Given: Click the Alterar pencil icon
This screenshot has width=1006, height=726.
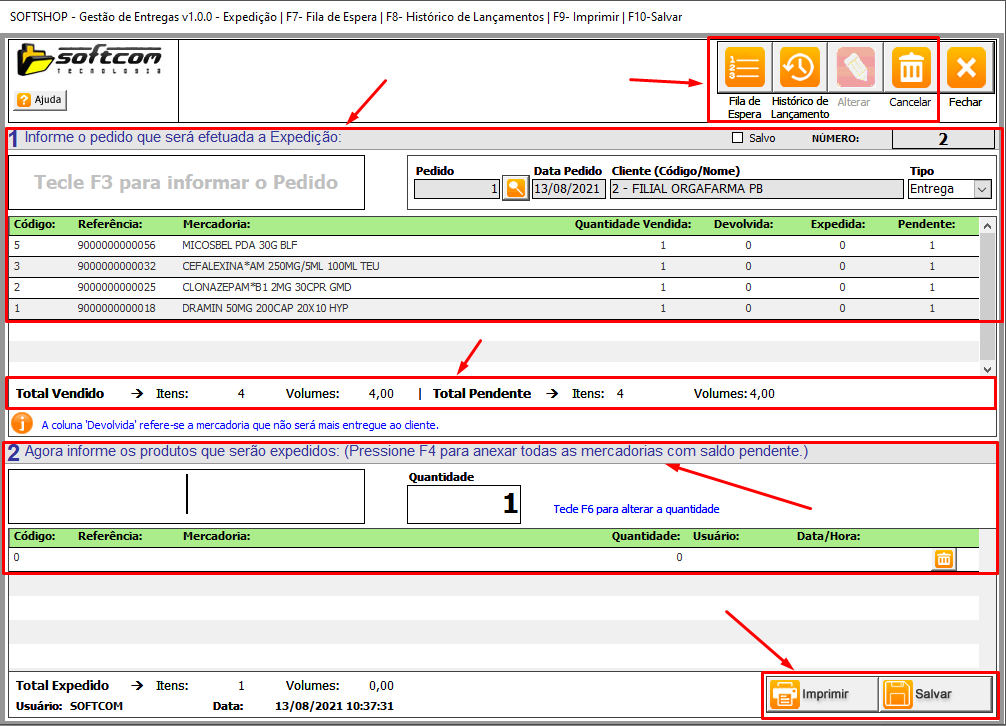Looking at the screenshot, I should click(x=854, y=68).
